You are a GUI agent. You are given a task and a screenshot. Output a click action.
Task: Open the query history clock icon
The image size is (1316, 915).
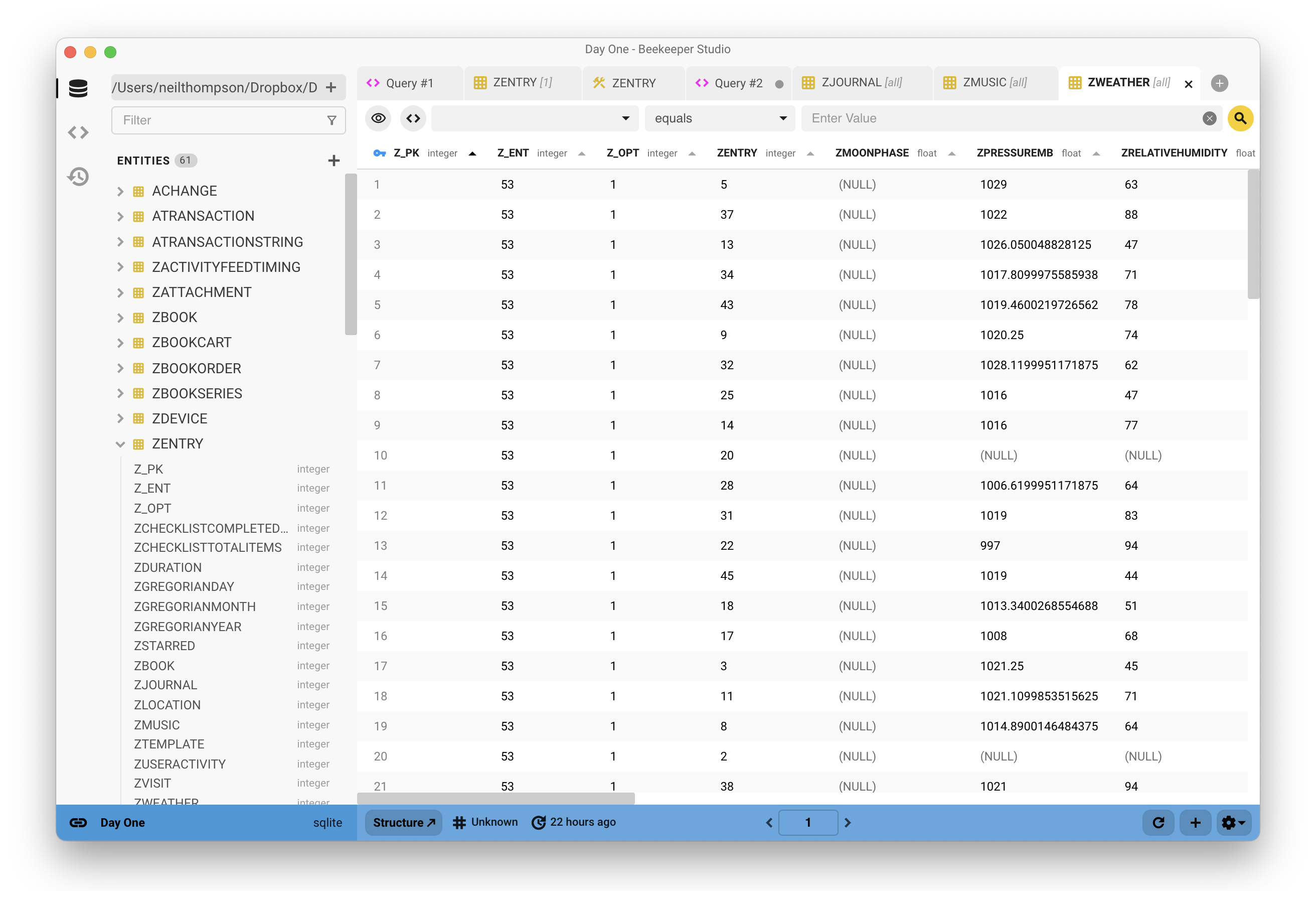(78, 177)
